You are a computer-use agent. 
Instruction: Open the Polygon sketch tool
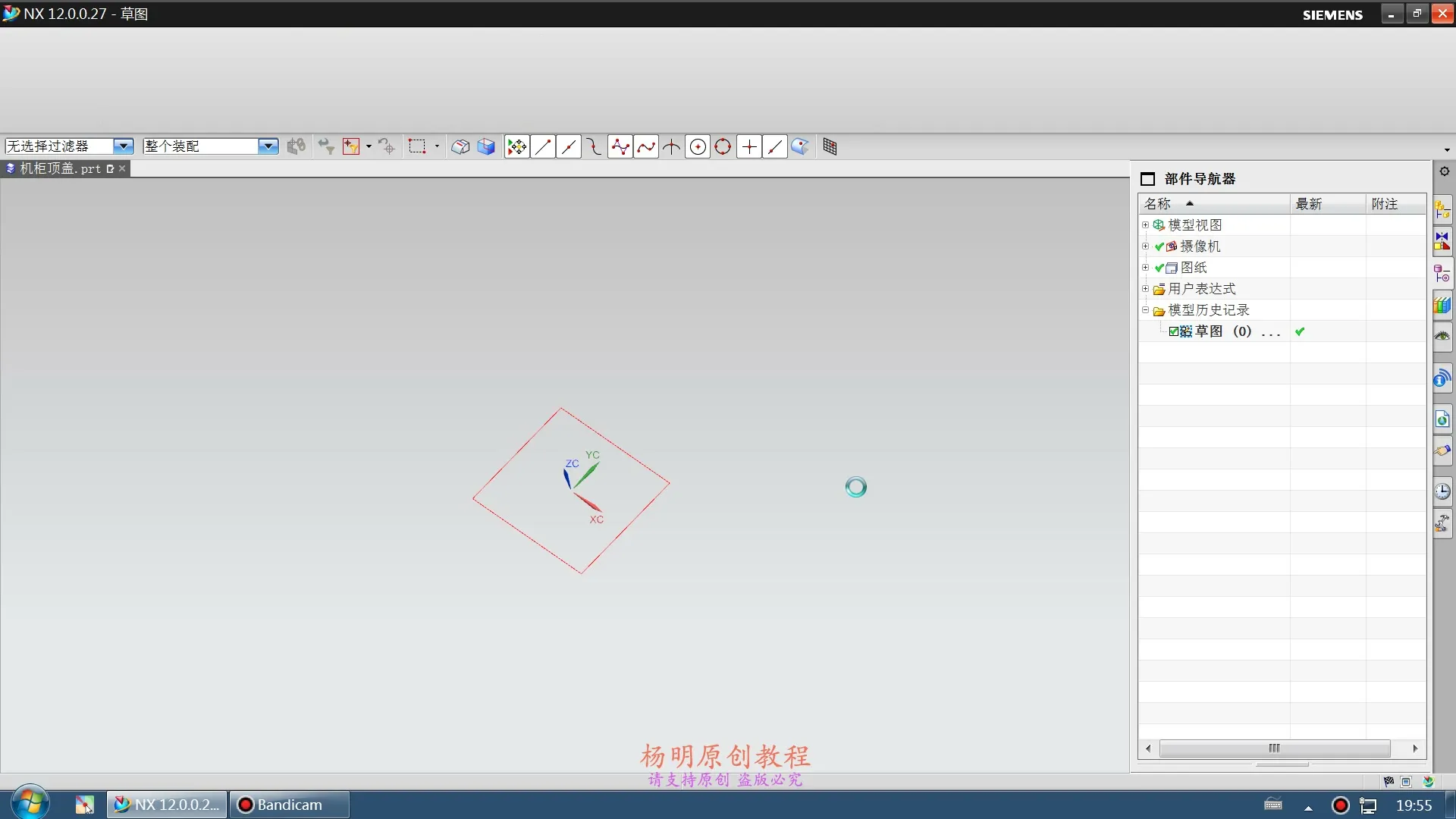(723, 146)
